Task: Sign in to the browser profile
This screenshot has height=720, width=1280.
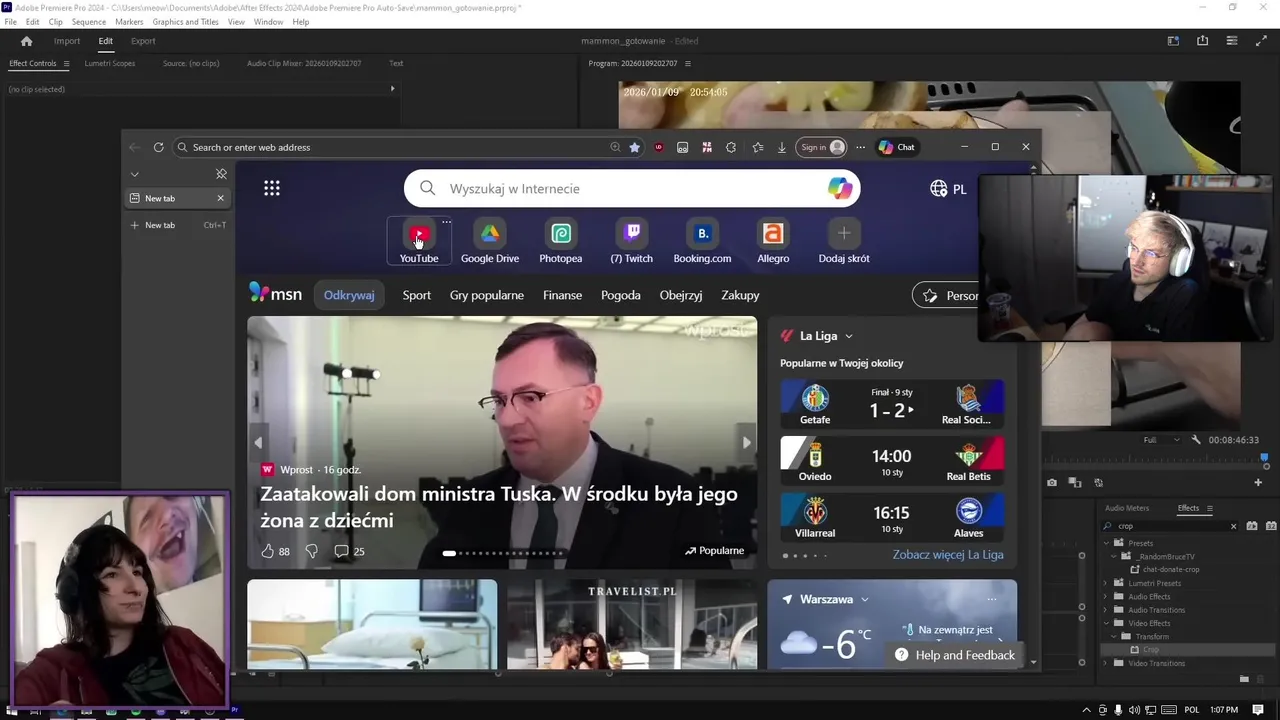Action: 822,147
